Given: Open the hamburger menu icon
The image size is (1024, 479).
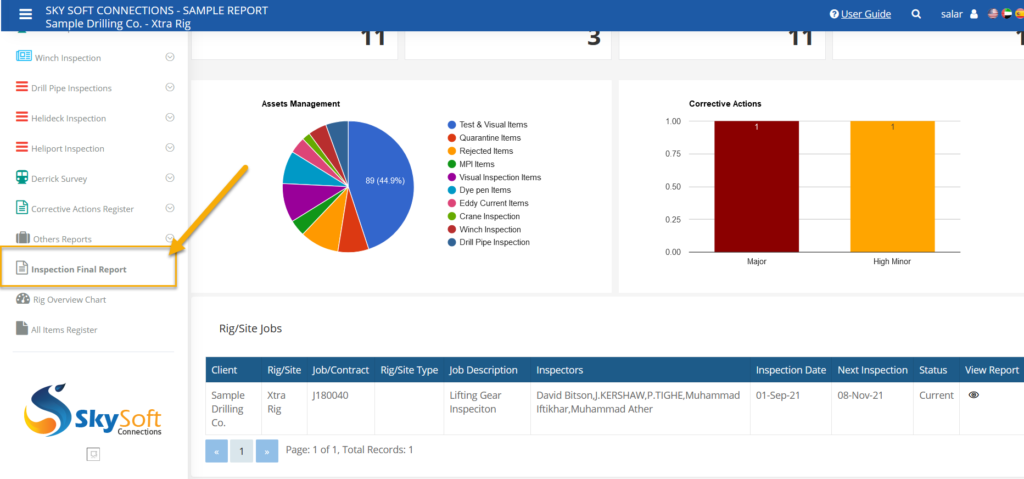Looking at the screenshot, I should pyautogui.click(x=25, y=14).
